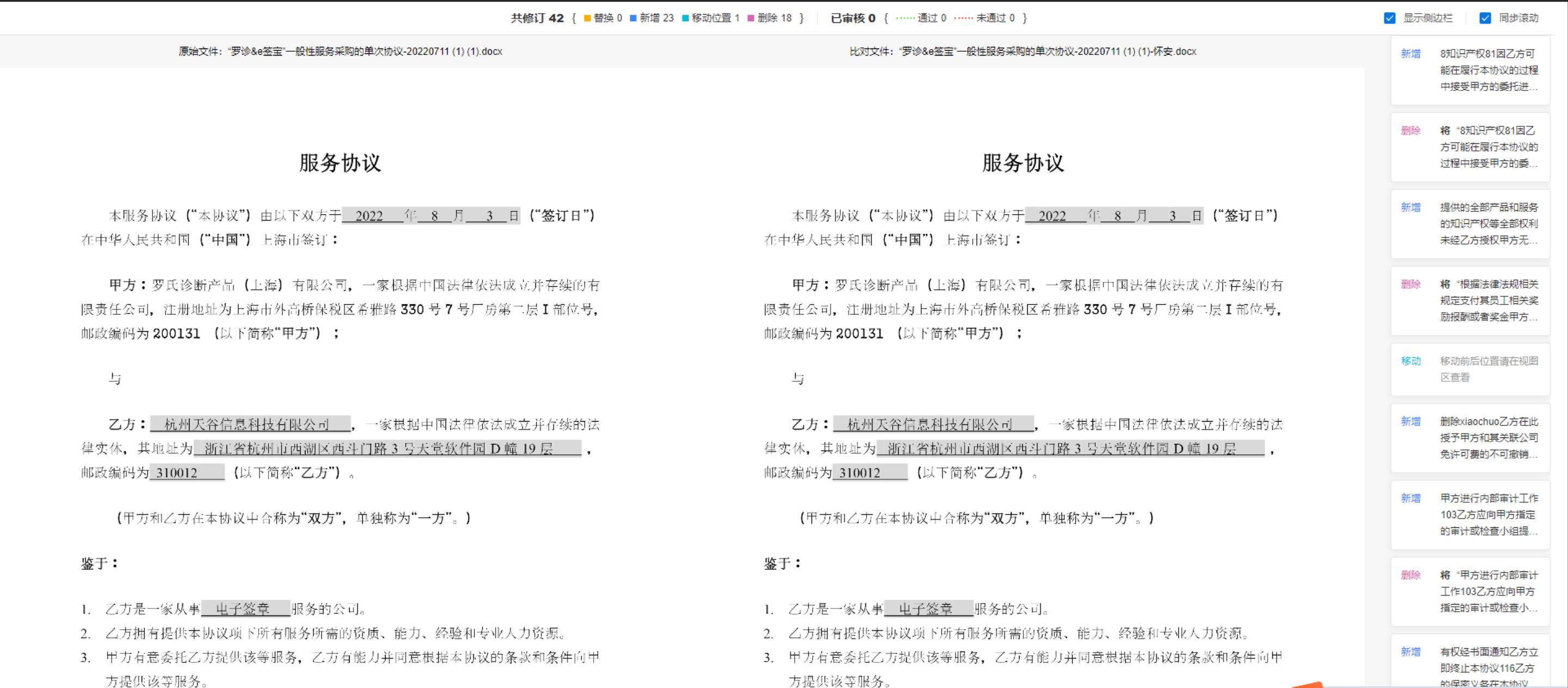Click 甲方：罗氏诊断产品 paragraph in compared document
The width and height of the screenshot is (1568, 688).
[x=1023, y=309]
